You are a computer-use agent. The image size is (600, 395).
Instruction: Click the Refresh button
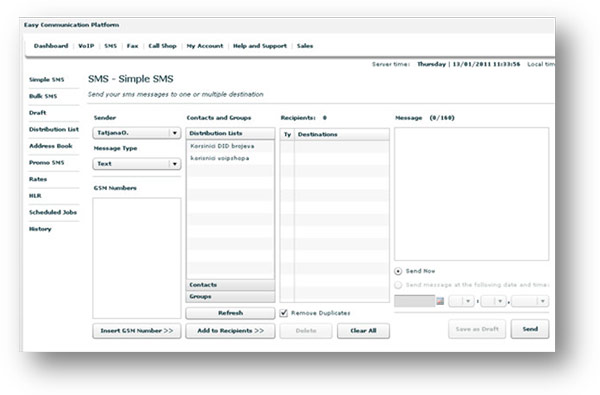point(230,313)
